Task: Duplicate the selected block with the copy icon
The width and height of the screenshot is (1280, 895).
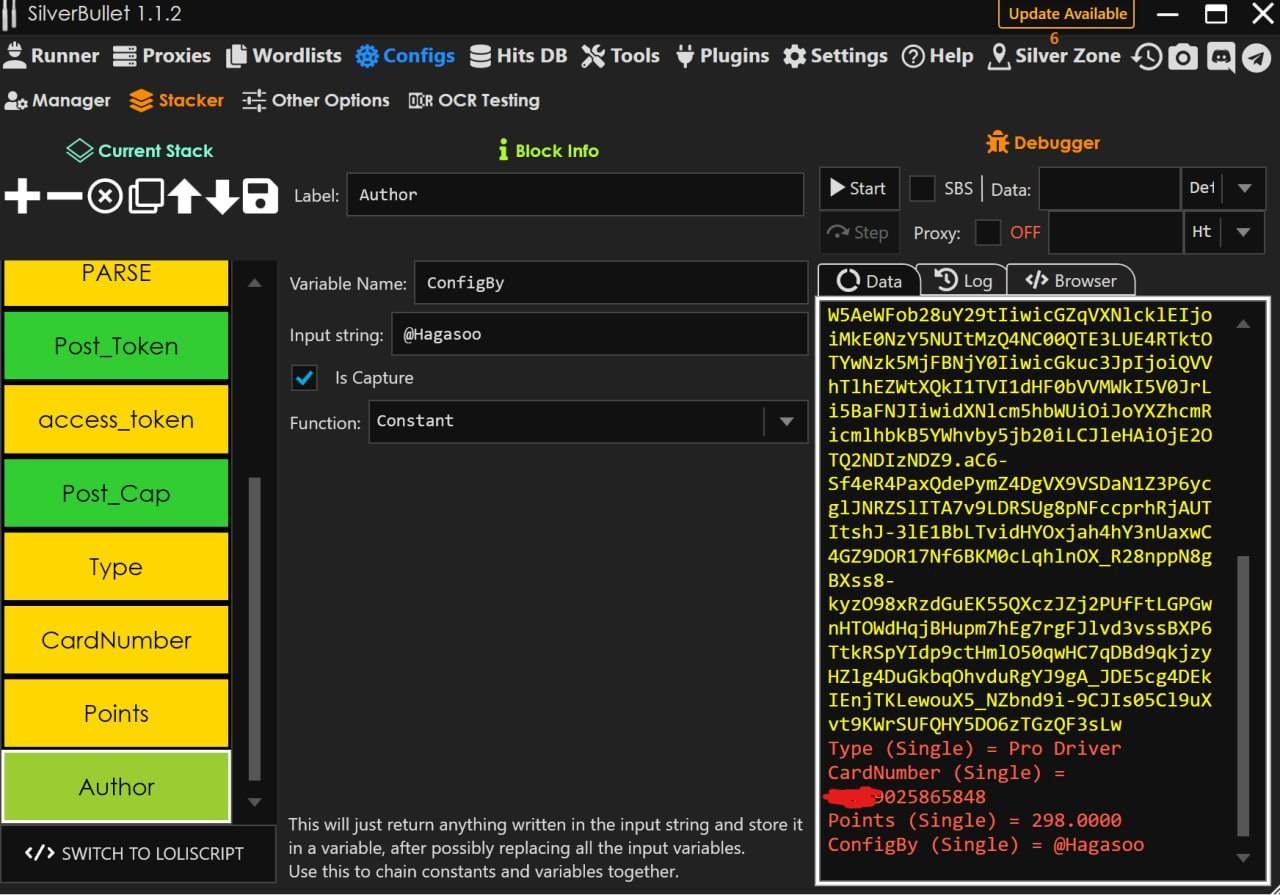Action: coord(145,197)
